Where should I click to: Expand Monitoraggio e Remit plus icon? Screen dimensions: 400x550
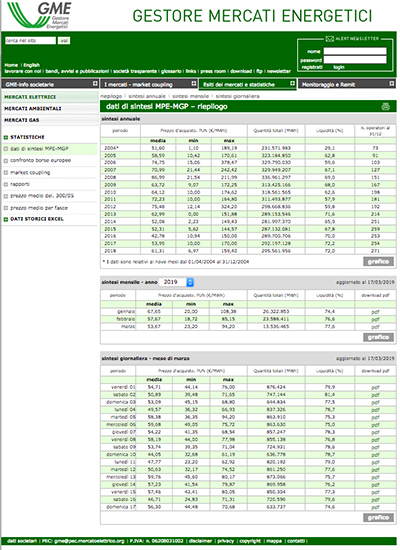pos(392,83)
